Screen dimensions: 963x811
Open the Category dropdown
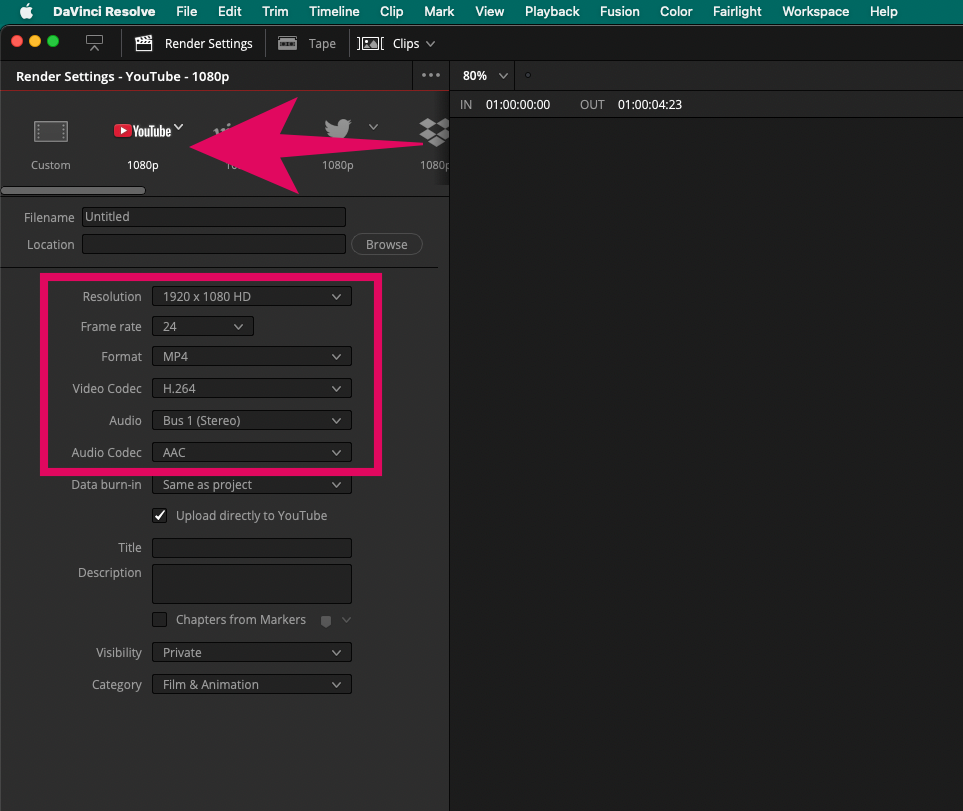(x=252, y=685)
